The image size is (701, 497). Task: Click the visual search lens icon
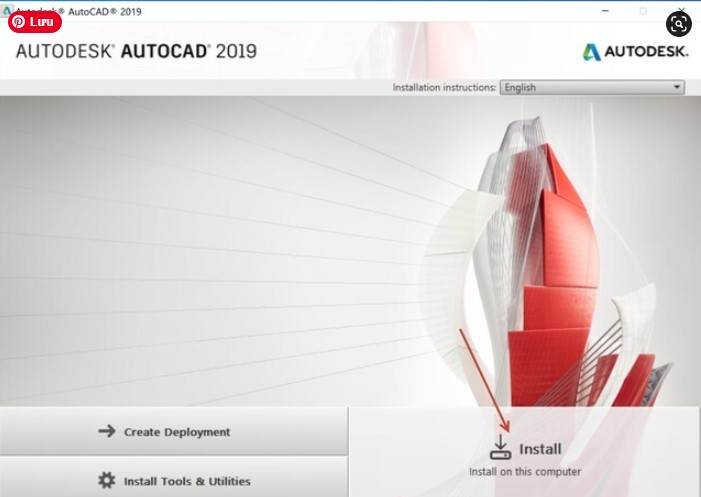(679, 24)
